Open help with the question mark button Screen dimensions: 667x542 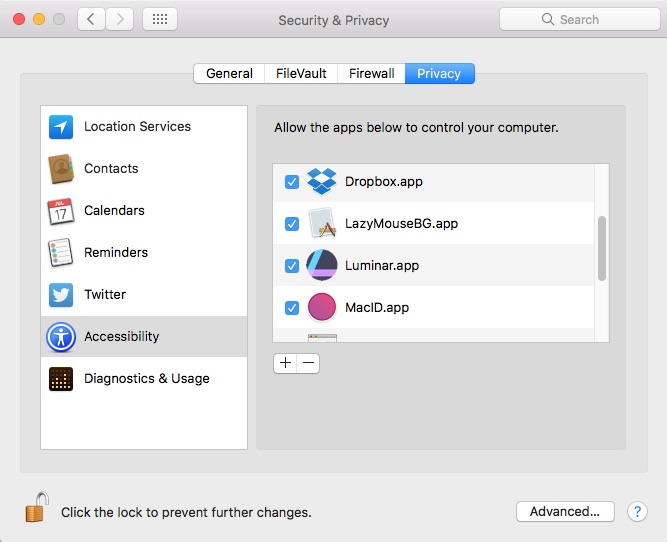pos(637,511)
